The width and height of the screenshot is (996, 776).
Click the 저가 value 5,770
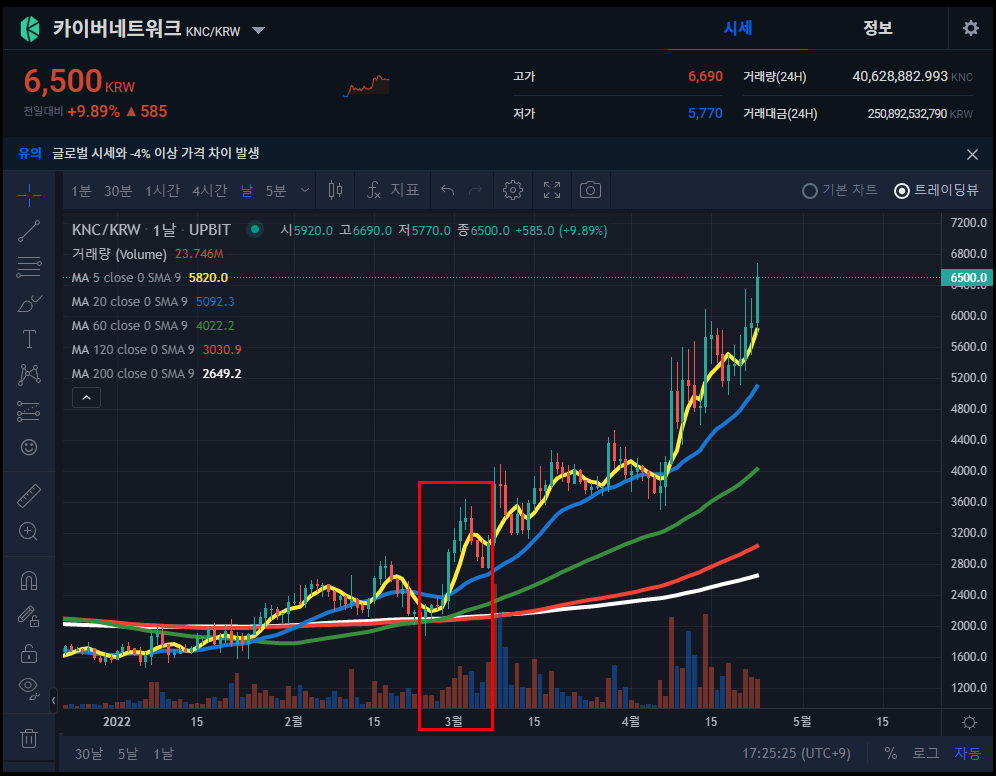tap(705, 113)
